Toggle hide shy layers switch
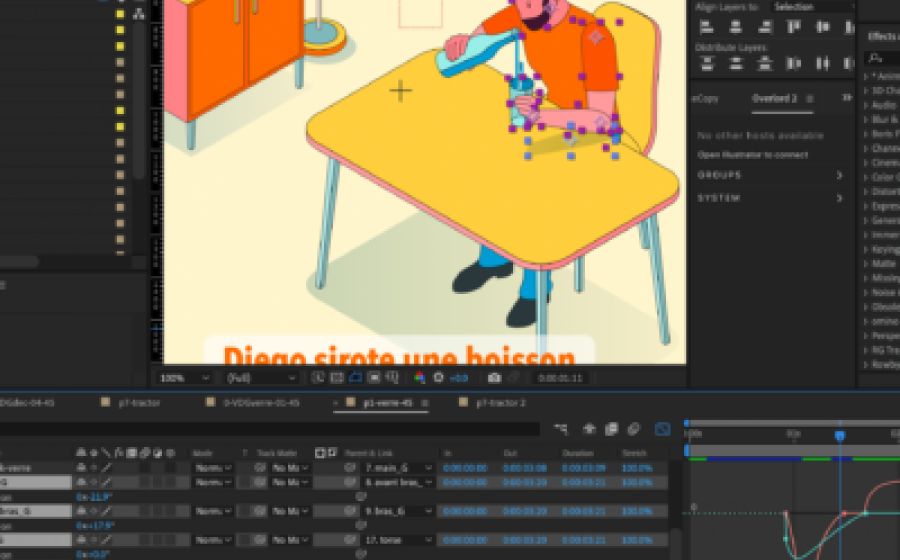This screenshot has width=900, height=560. (589, 429)
